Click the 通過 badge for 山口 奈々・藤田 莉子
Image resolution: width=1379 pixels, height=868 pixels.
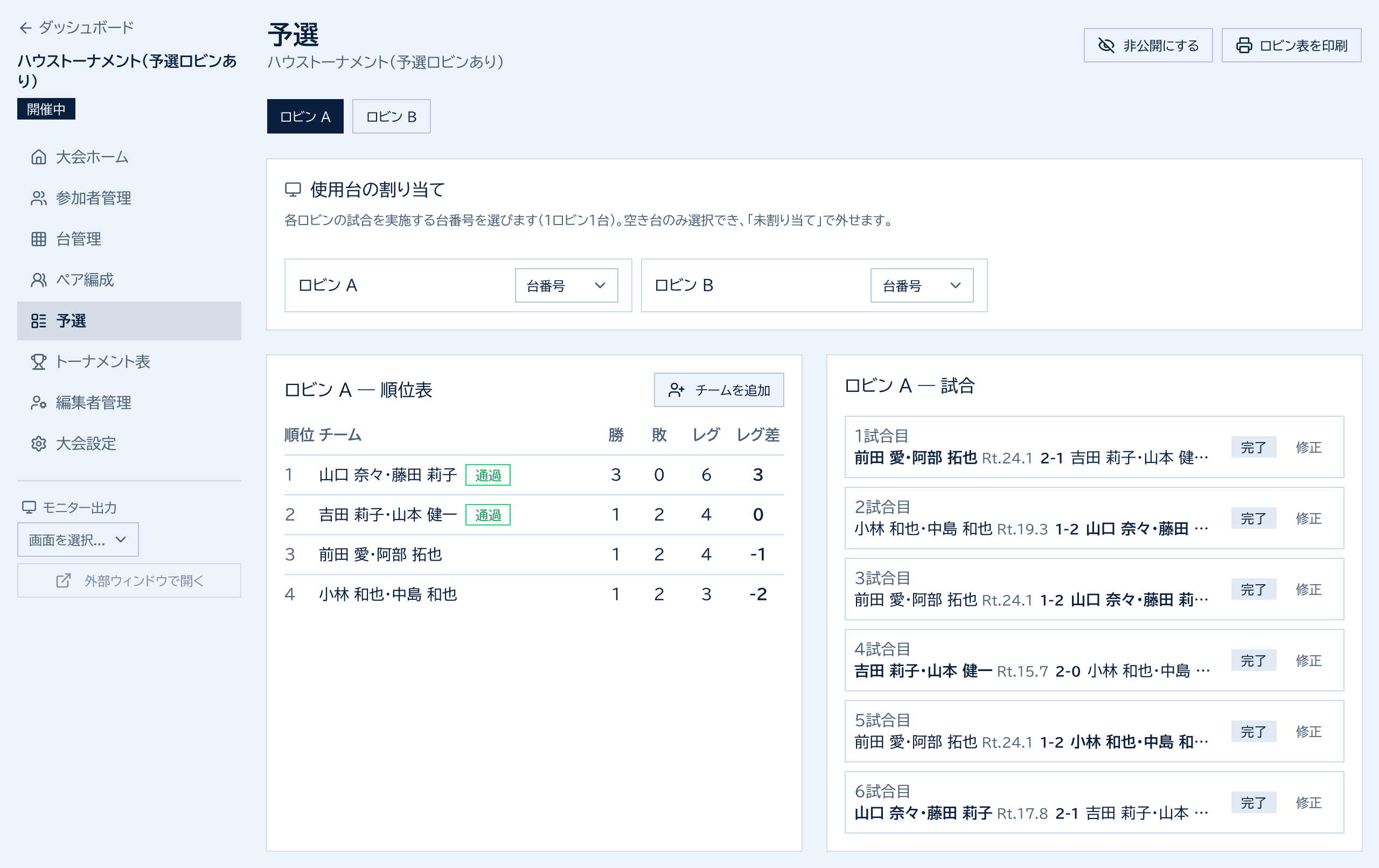[488, 475]
